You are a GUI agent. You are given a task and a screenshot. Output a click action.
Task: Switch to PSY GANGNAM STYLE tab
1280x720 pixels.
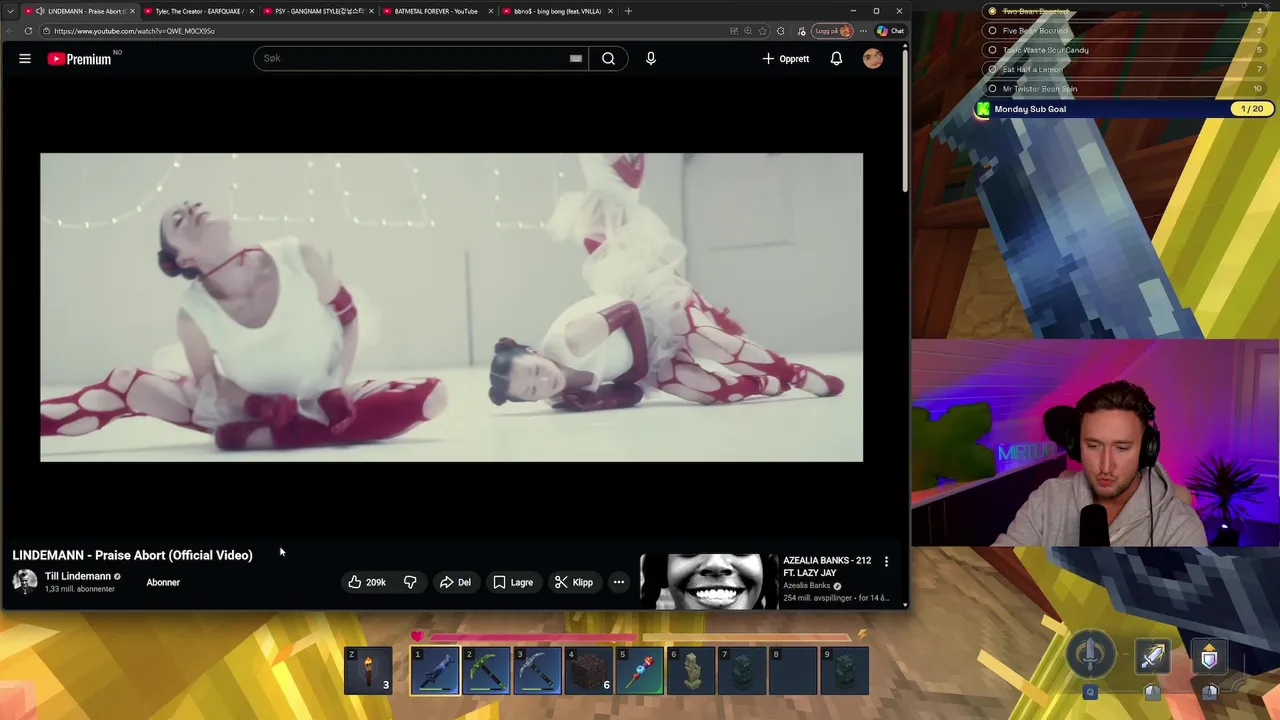[318, 11]
